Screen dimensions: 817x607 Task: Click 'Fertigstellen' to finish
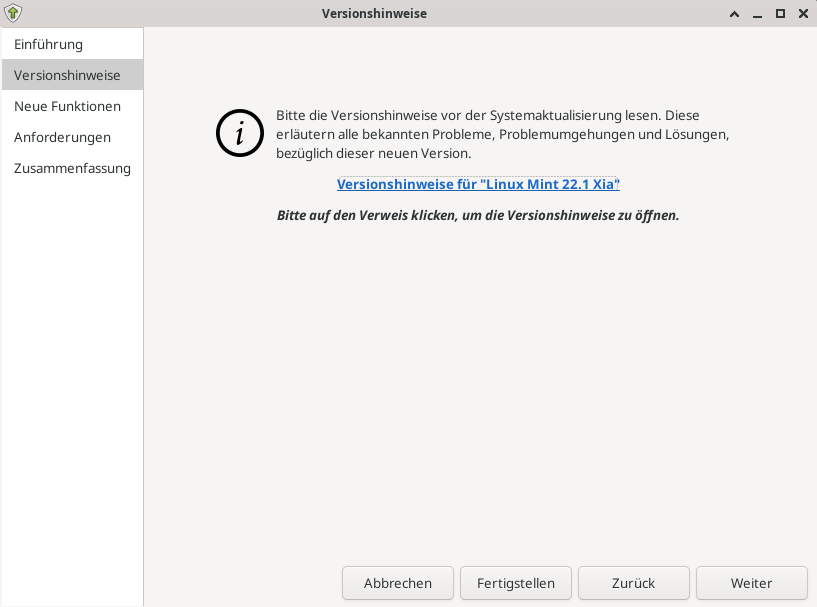(x=515, y=583)
